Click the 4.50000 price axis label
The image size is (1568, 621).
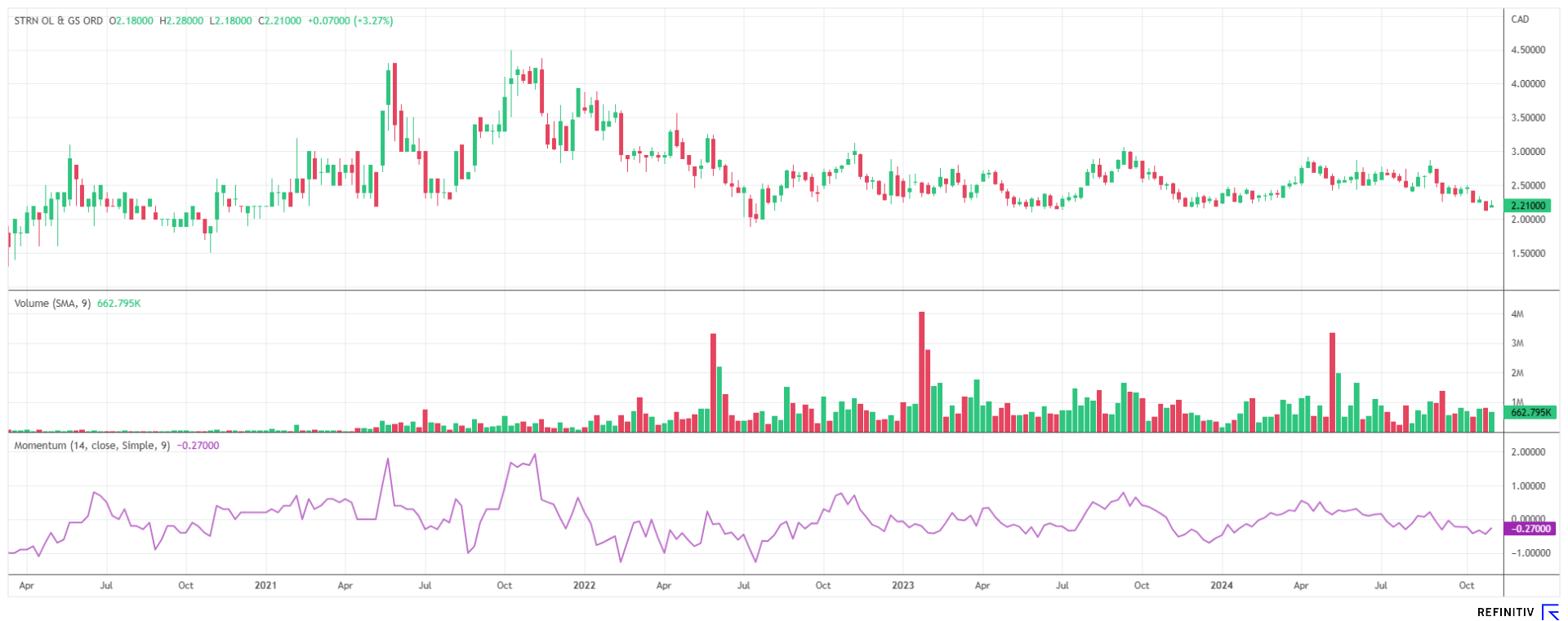[x=1527, y=50]
